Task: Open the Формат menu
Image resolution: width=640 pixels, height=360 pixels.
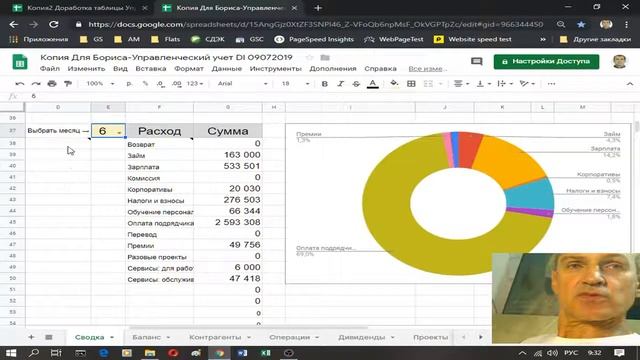Action: (189, 69)
